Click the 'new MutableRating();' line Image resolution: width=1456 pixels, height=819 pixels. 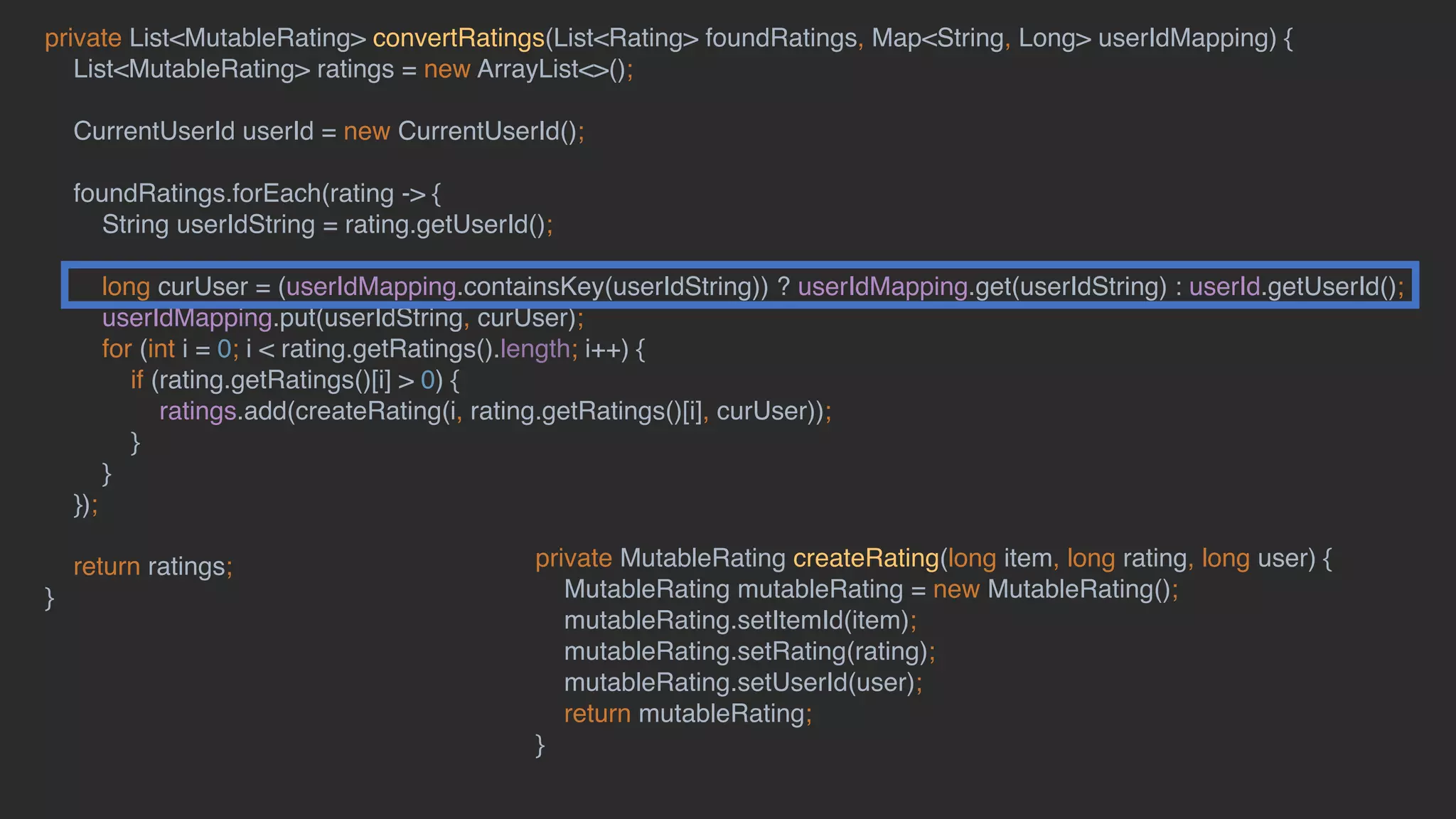click(x=871, y=589)
